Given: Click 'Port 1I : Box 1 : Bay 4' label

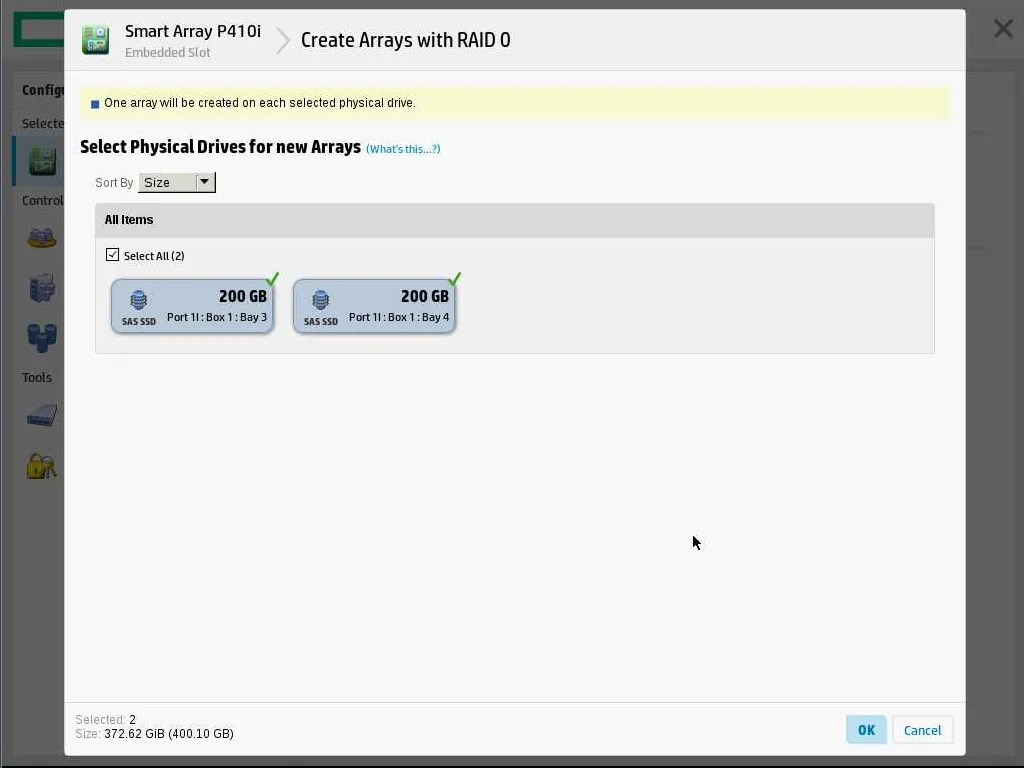Looking at the screenshot, I should [399, 317].
